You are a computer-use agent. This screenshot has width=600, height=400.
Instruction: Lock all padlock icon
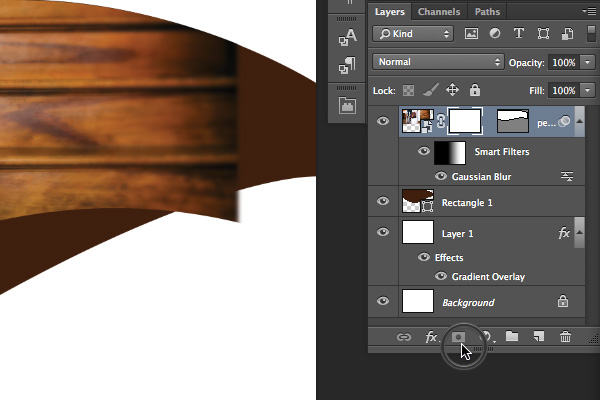pyautogui.click(x=475, y=90)
